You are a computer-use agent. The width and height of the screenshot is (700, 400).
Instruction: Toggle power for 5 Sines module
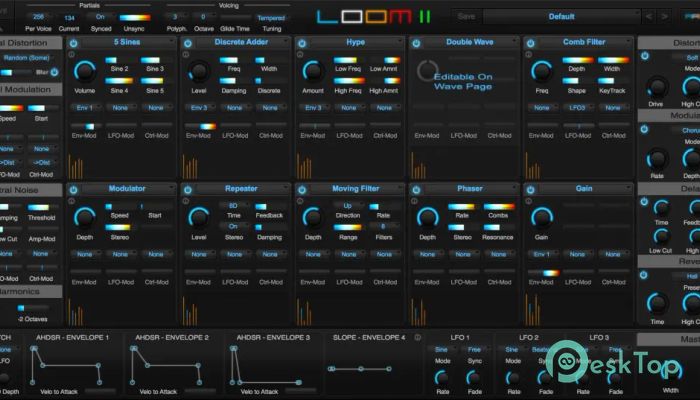coord(74,43)
